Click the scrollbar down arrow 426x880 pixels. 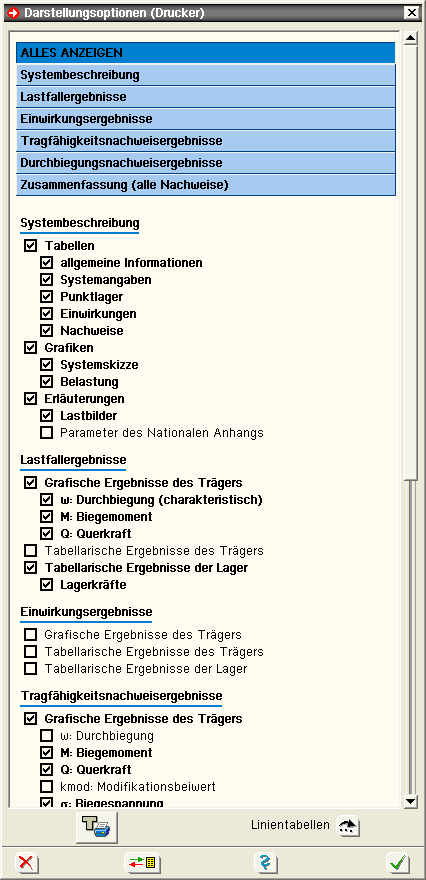tap(411, 801)
